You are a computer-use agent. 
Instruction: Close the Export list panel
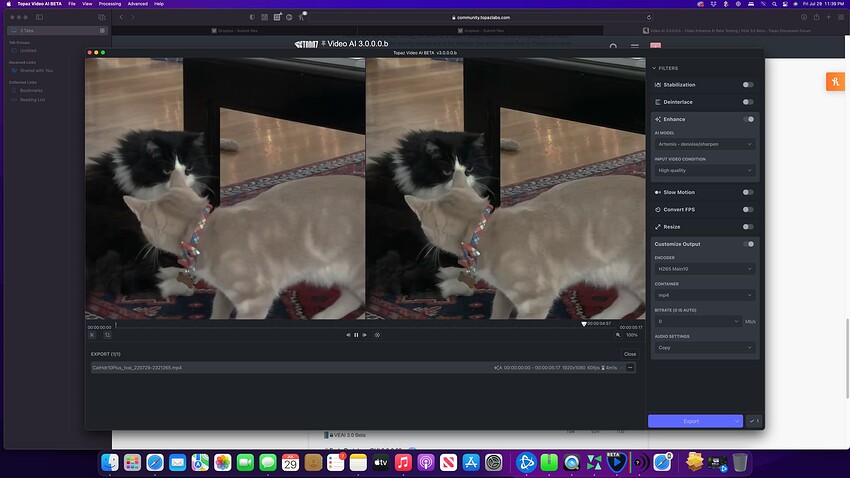[x=630, y=354]
